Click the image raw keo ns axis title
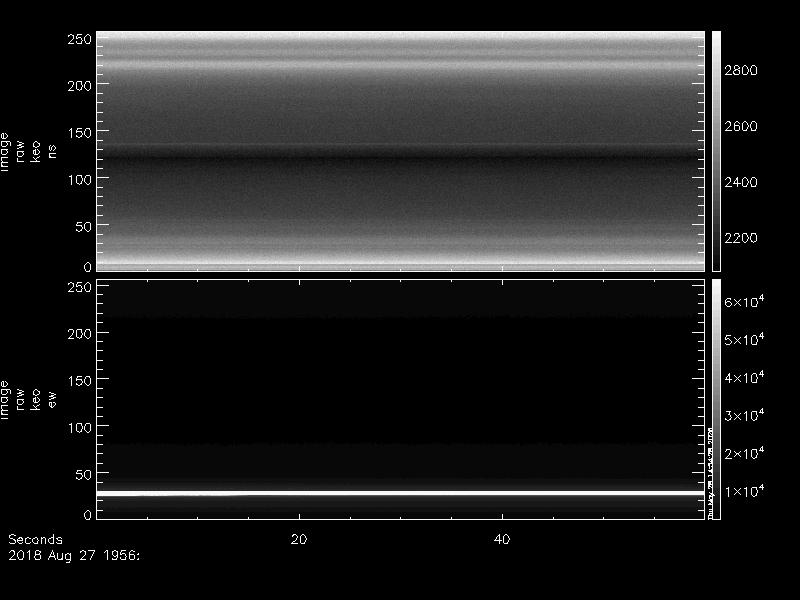 click(x=28, y=152)
